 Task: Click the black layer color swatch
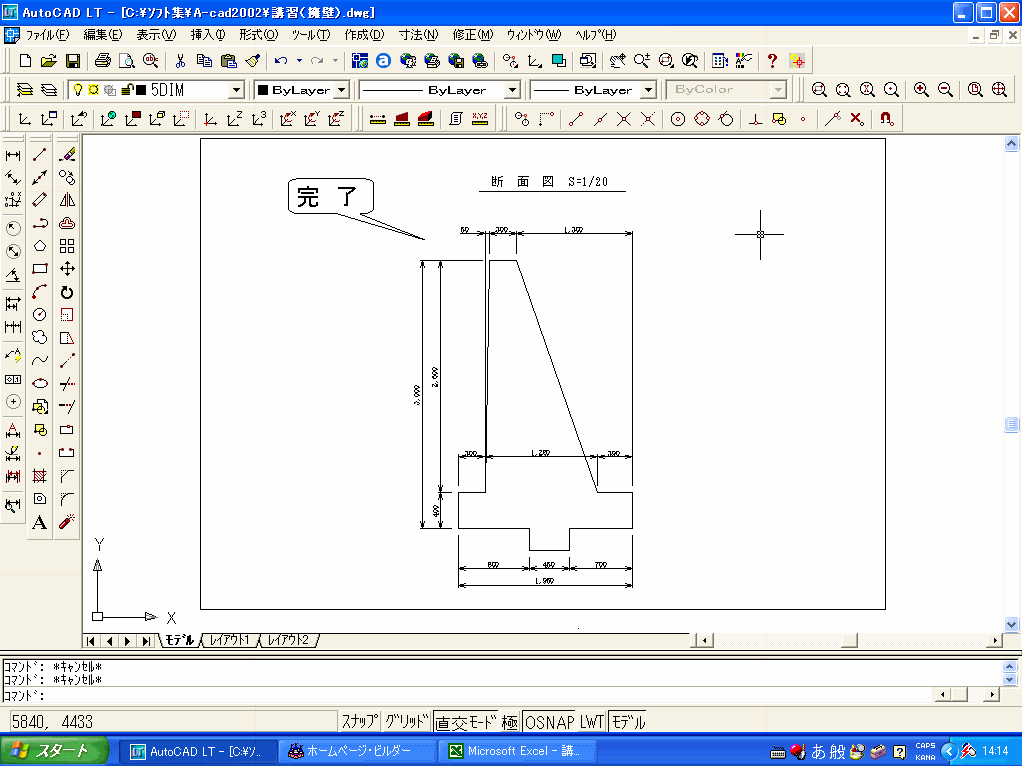click(x=141, y=89)
